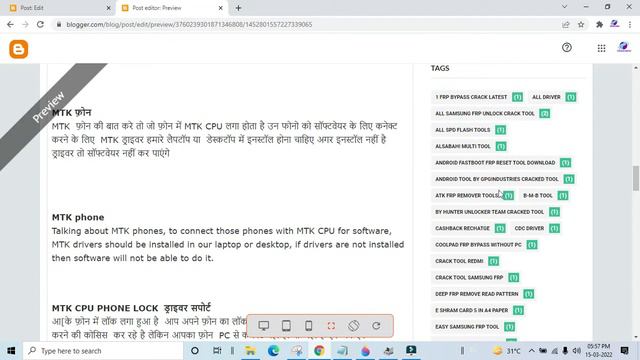Rotate the preview device orientation

pos(353,326)
